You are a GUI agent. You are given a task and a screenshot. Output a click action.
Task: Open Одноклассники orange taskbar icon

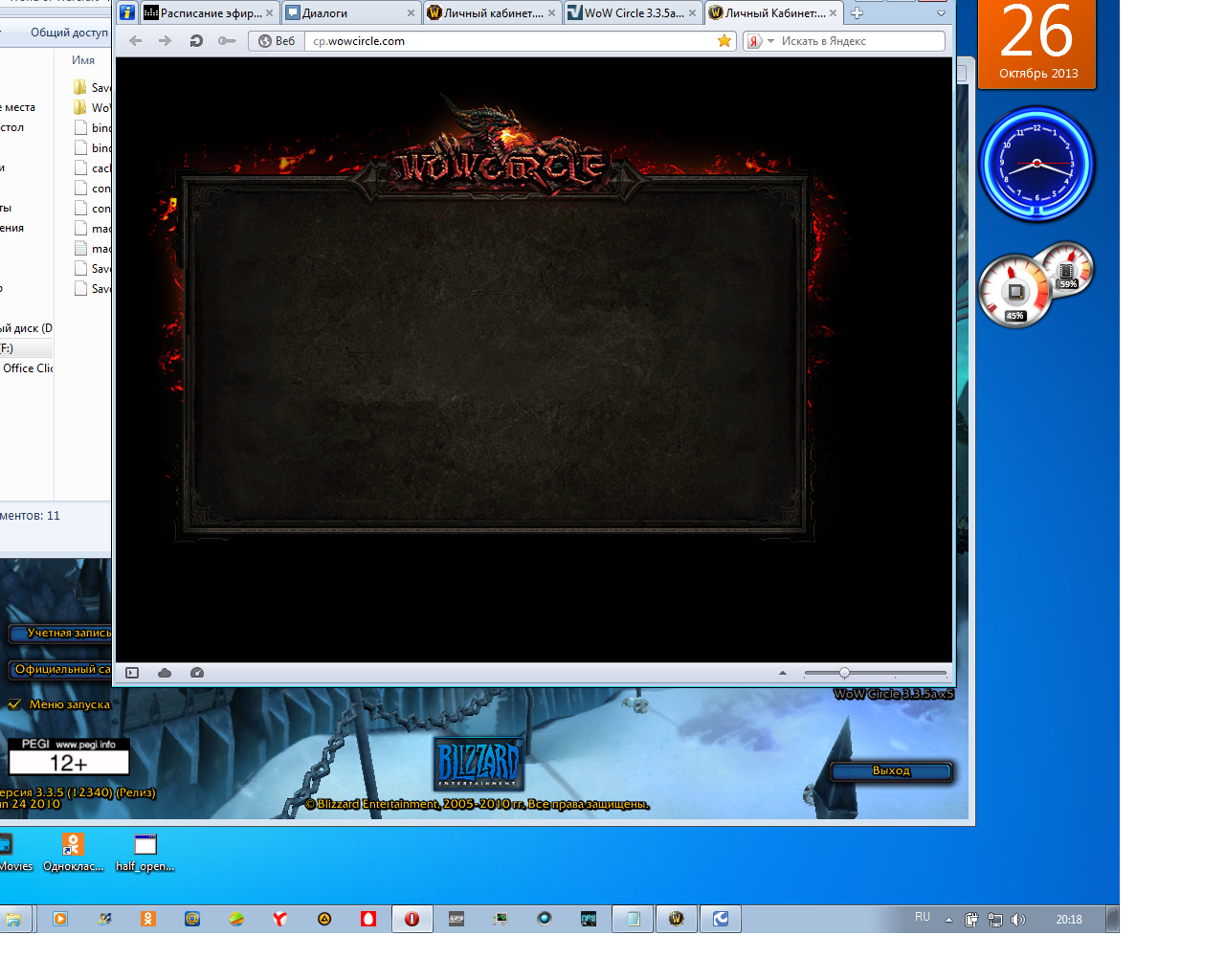click(148, 919)
